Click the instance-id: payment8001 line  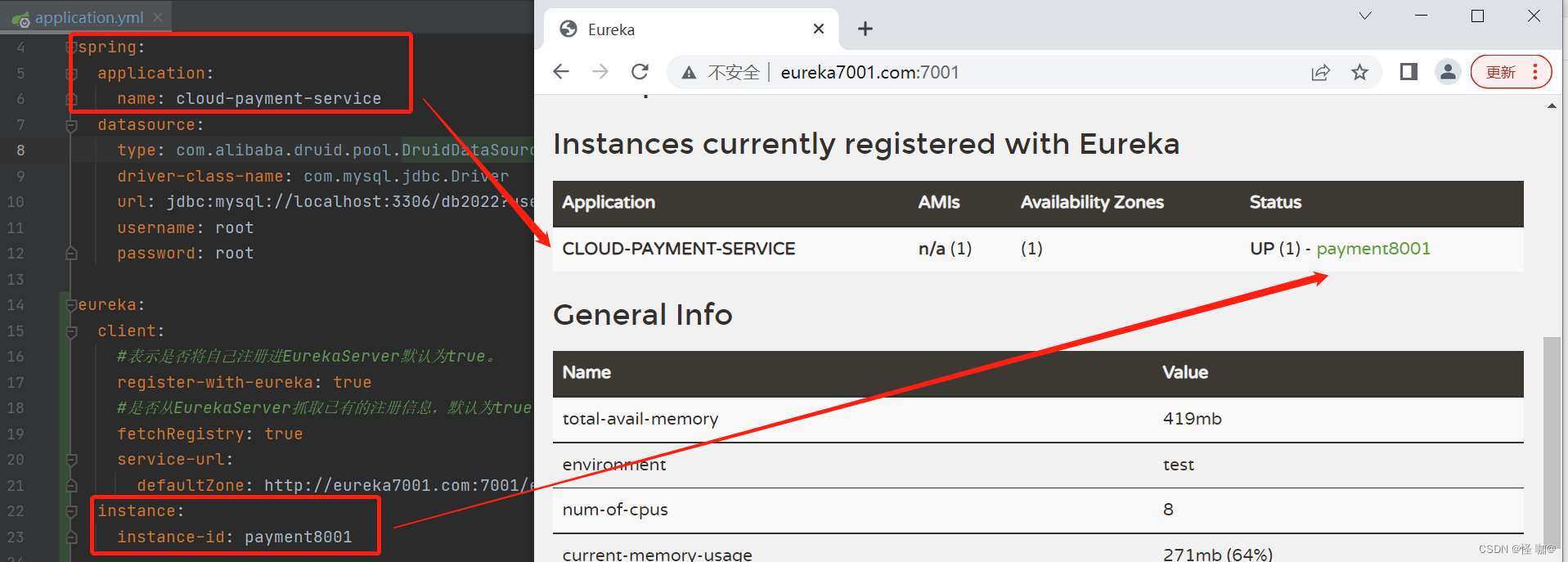pos(234,537)
